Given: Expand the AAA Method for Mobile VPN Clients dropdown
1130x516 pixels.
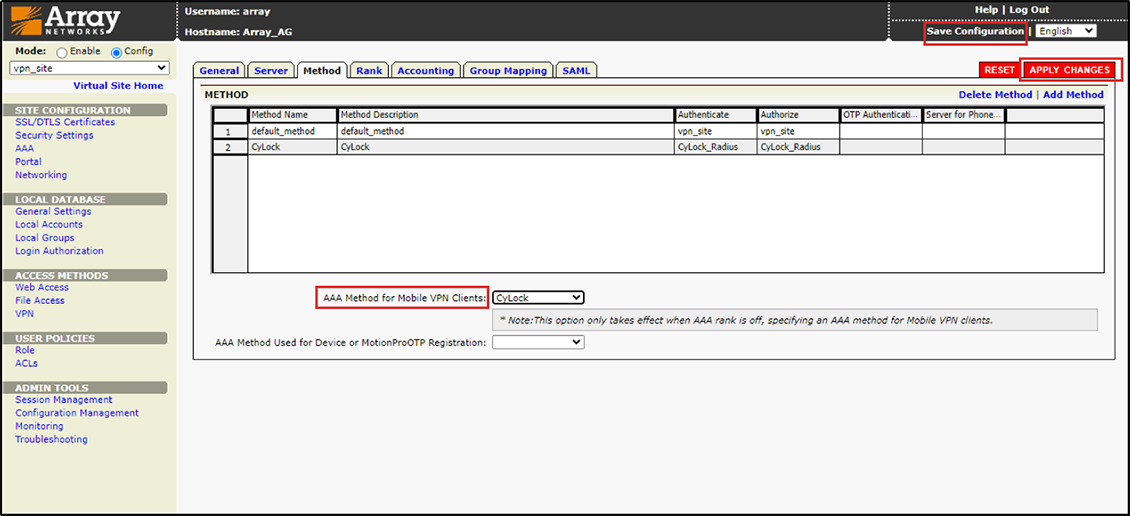Looking at the screenshot, I should click(538, 298).
